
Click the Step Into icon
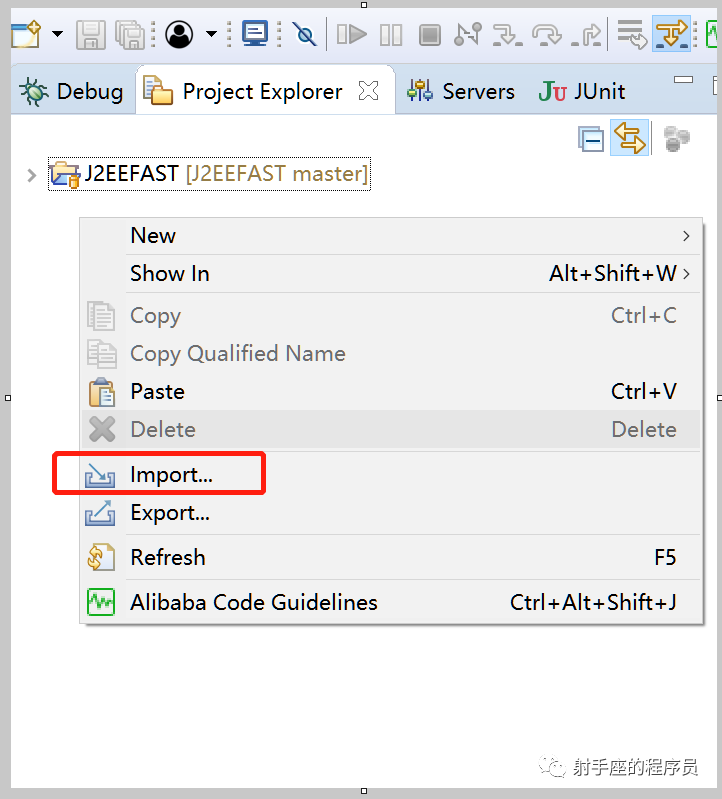pyautogui.click(x=507, y=35)
